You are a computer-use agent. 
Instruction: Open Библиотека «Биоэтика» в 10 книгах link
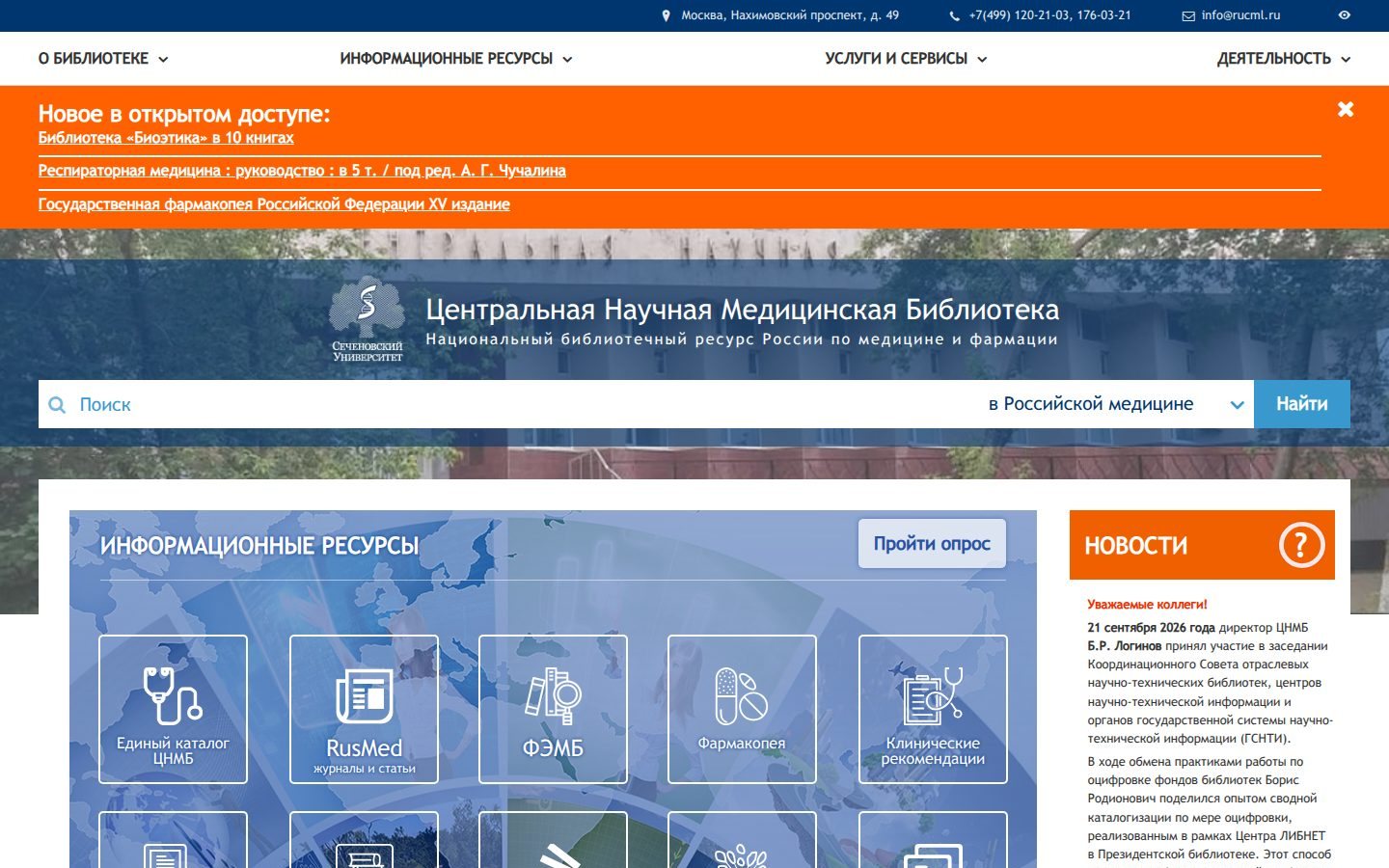tap(166, 138)
